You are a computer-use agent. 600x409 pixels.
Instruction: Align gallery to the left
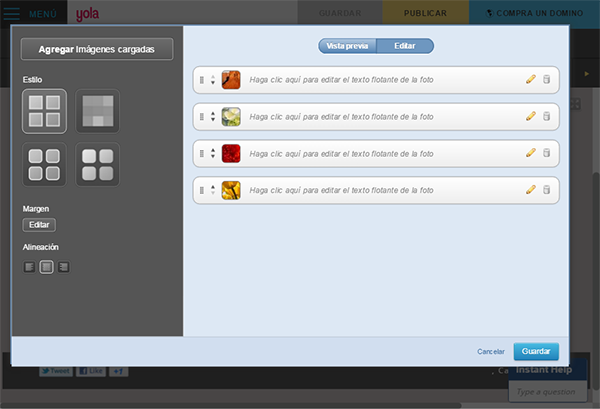coord(29,267)
